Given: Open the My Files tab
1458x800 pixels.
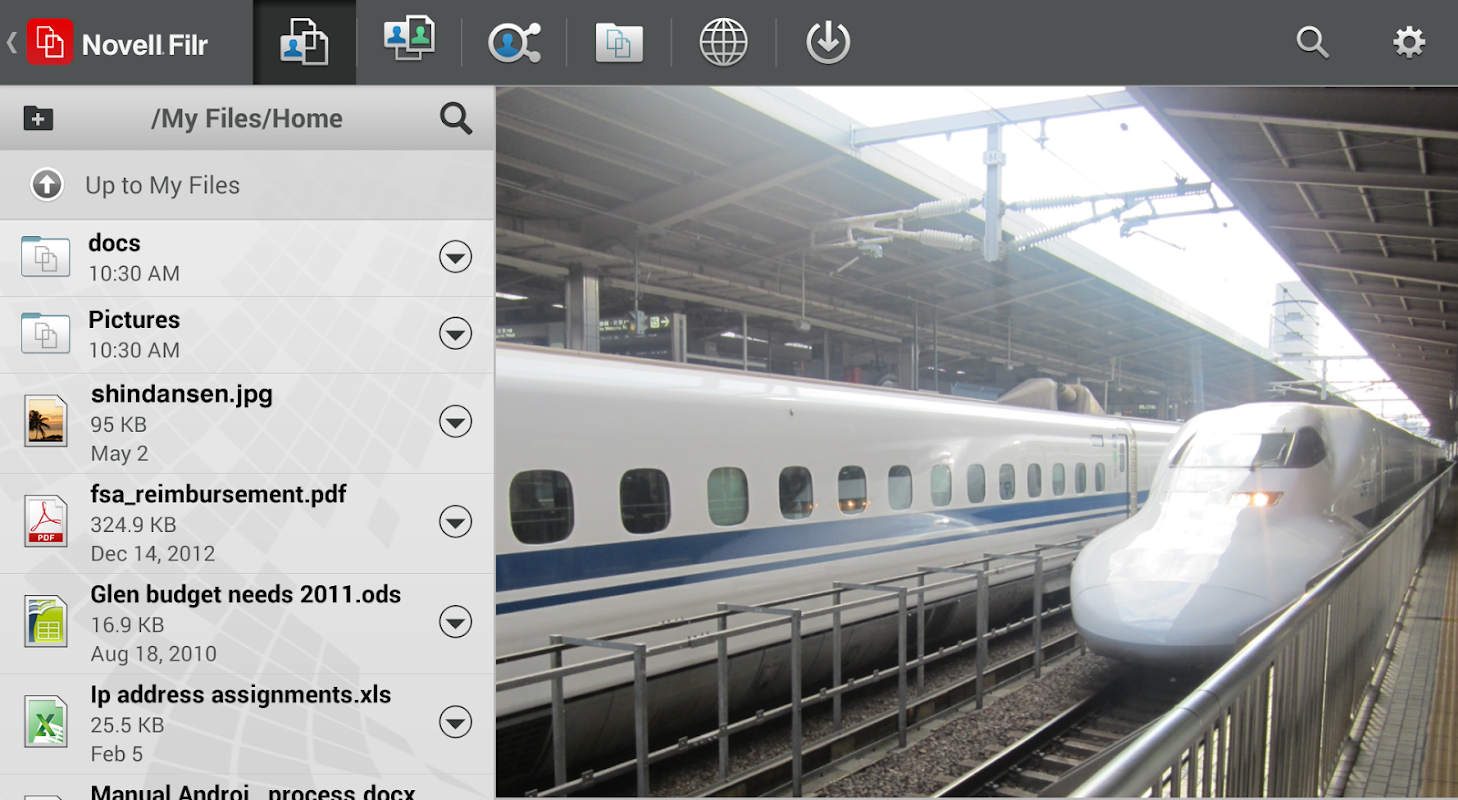Looking at the screenshot, I should (x=304, y=42).
